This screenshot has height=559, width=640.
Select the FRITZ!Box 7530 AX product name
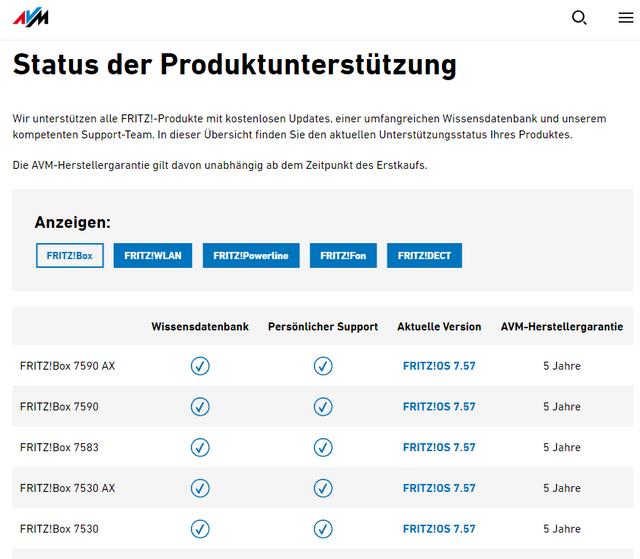click(x=67, y=488)
